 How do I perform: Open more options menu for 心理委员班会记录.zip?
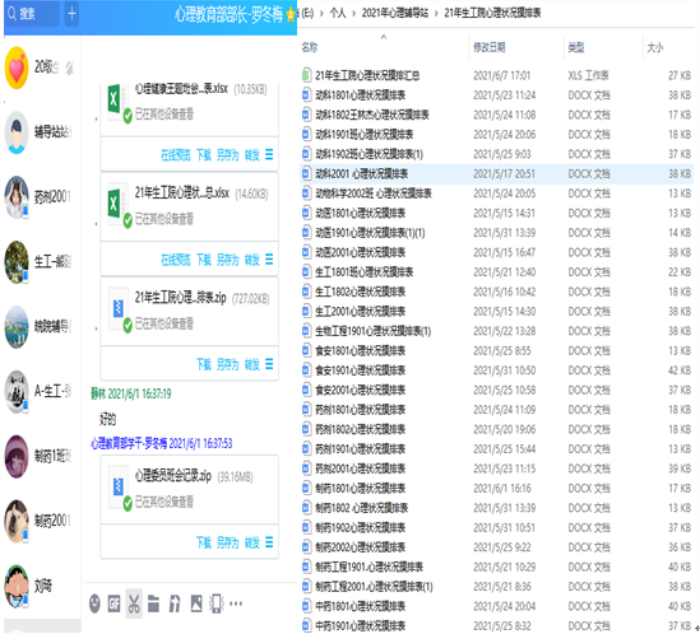click(269, 541)
